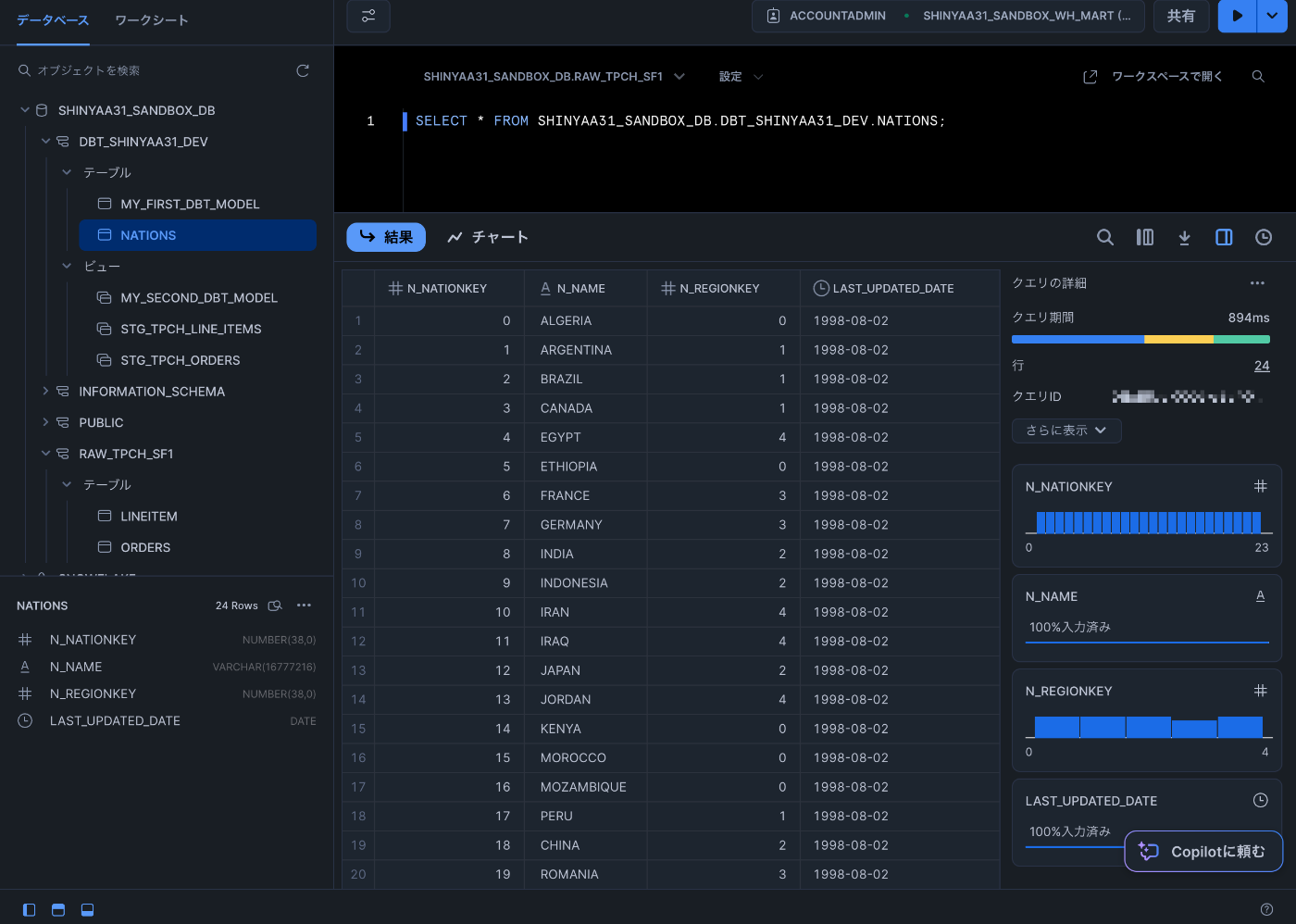
Task: Click the editor search magnifier icon
Action: point(1258,77)
